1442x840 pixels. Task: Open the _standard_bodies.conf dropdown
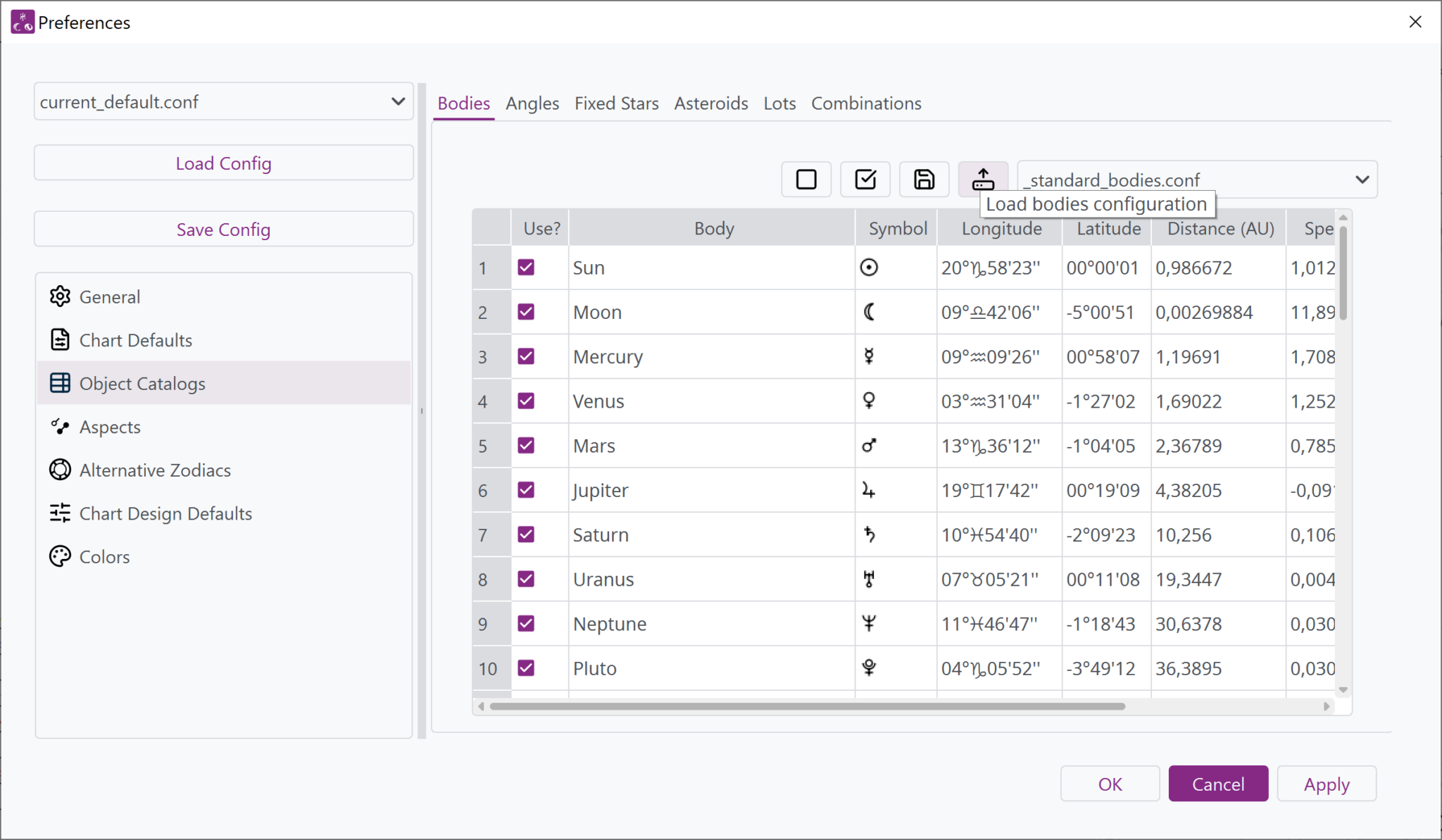pos(1362,180)
